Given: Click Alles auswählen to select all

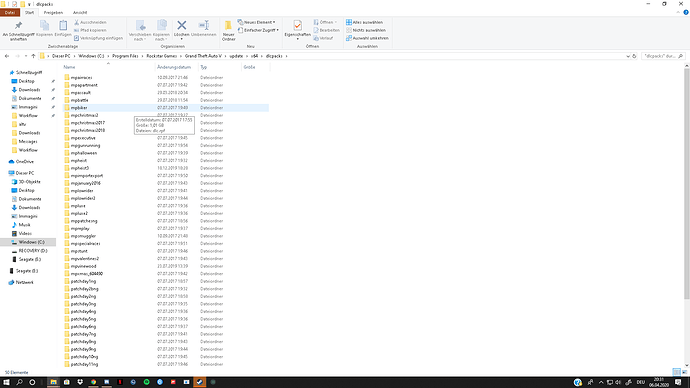Looking at the screenshot, I should point(364,22).
